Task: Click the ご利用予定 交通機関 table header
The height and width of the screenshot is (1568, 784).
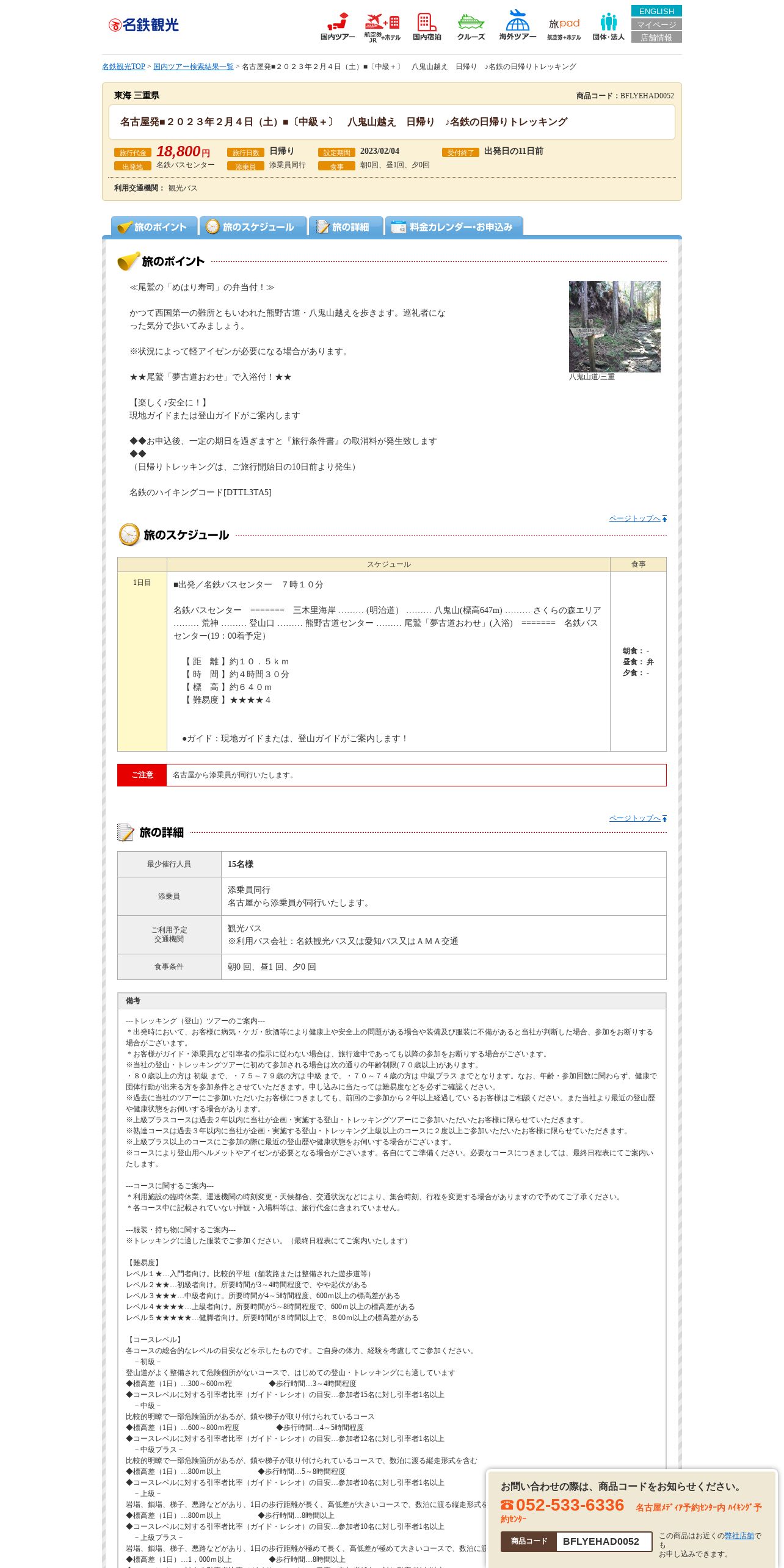Action: (x=169, y=935)
